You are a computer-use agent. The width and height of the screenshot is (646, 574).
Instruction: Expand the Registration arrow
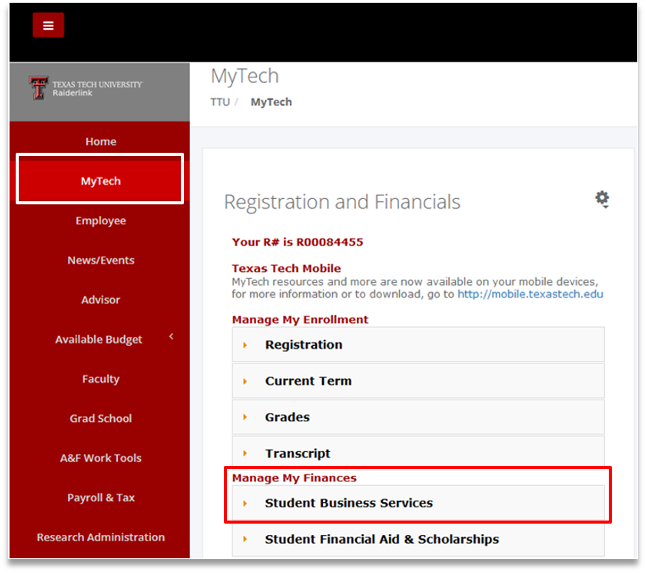pyautogui.click(x=245, y=345)
